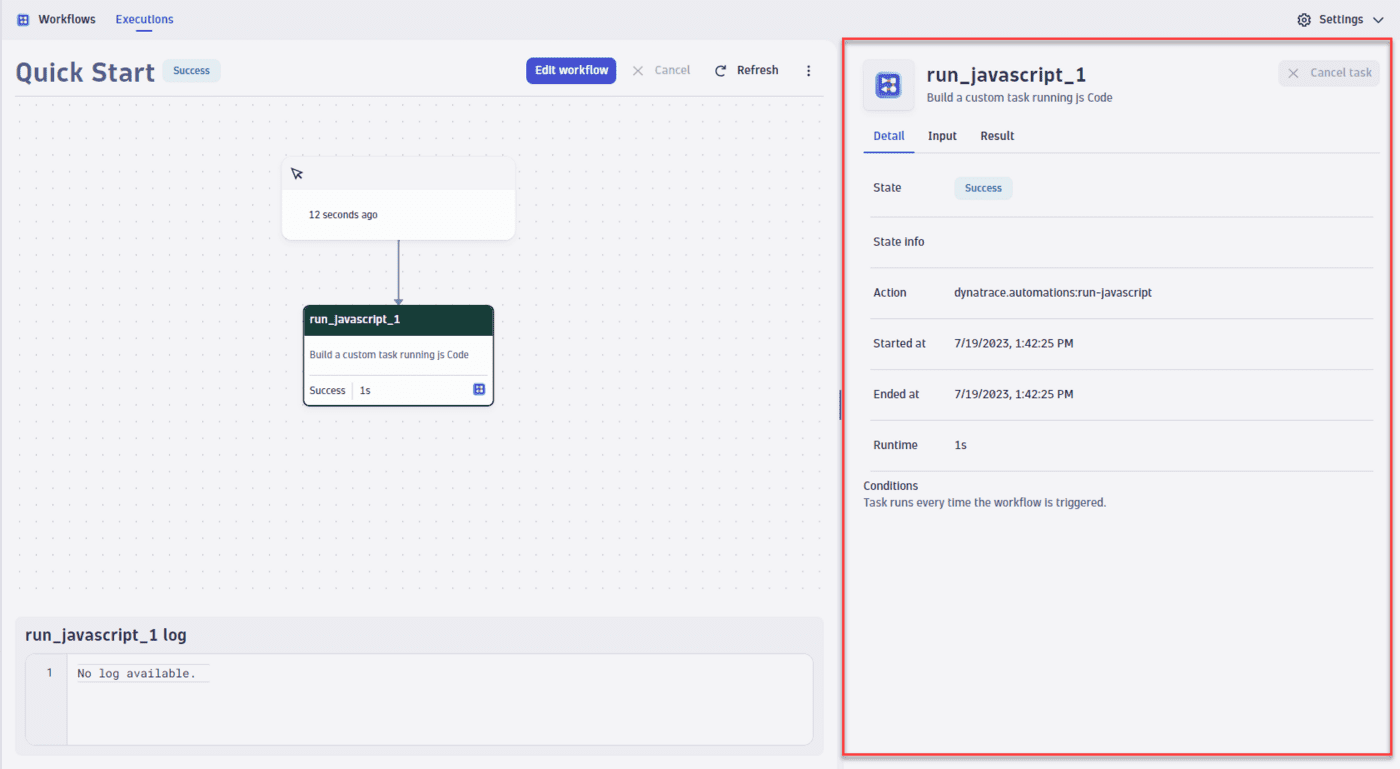Click the refresh arrow icon on the toolbar
This screenshot has width=1400, height=769.
(x=720, y=70)
